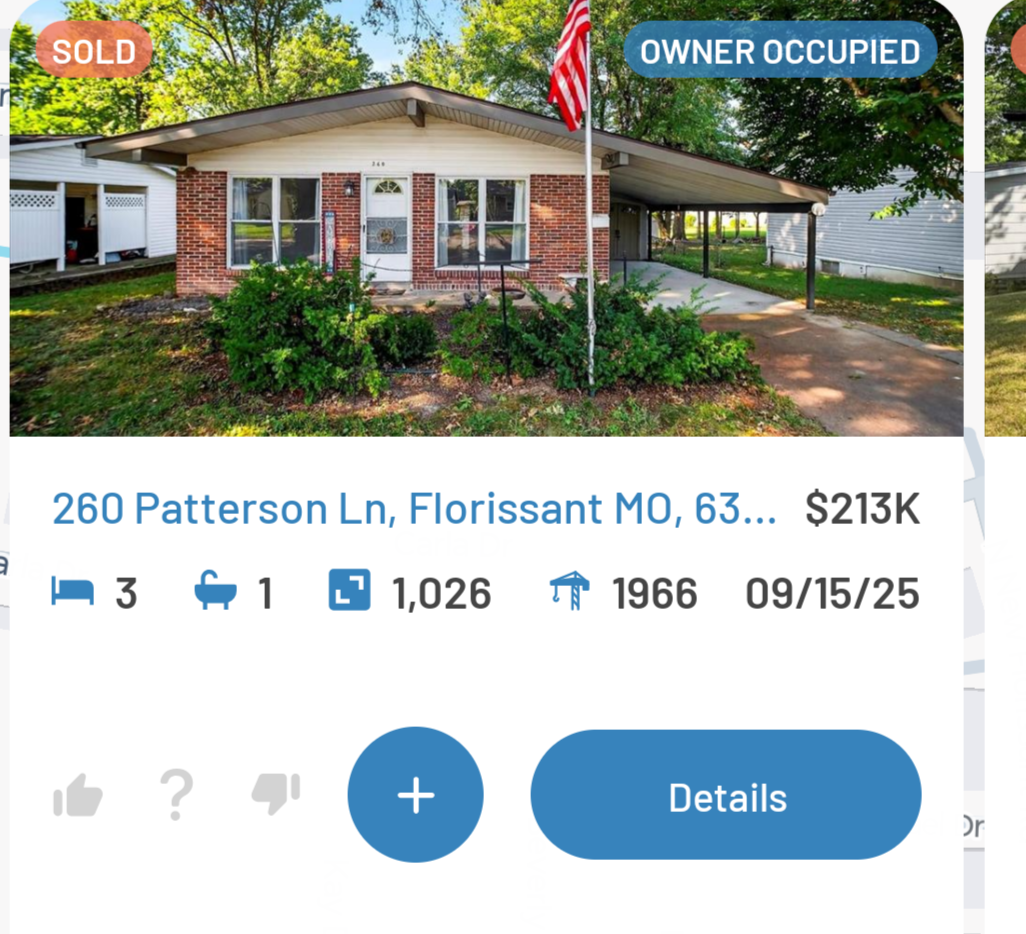Click the question mark maybe icon

pyautogui.click(x=177, y=795)
